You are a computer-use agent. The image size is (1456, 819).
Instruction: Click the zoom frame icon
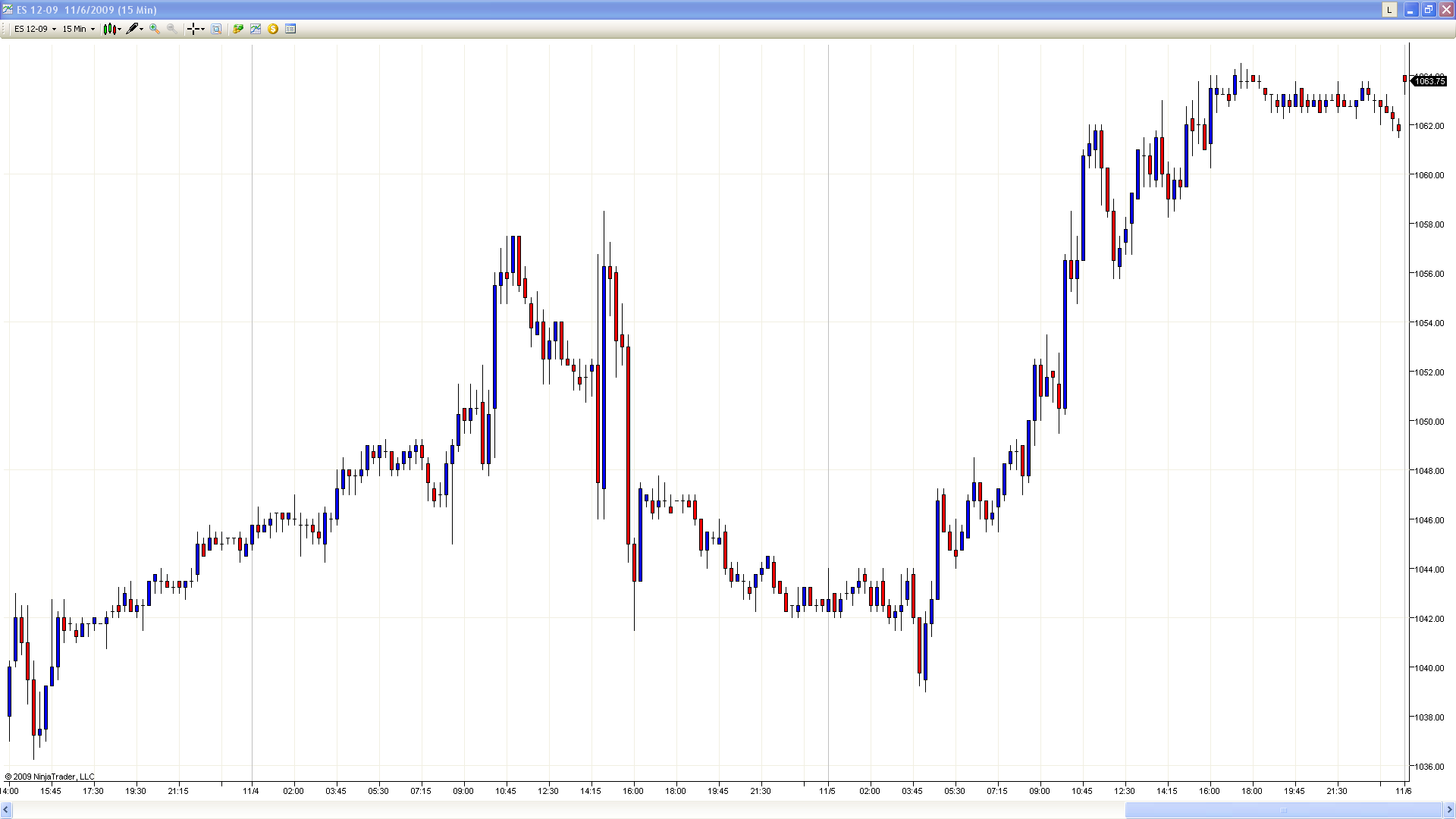(x=216, y=29)
